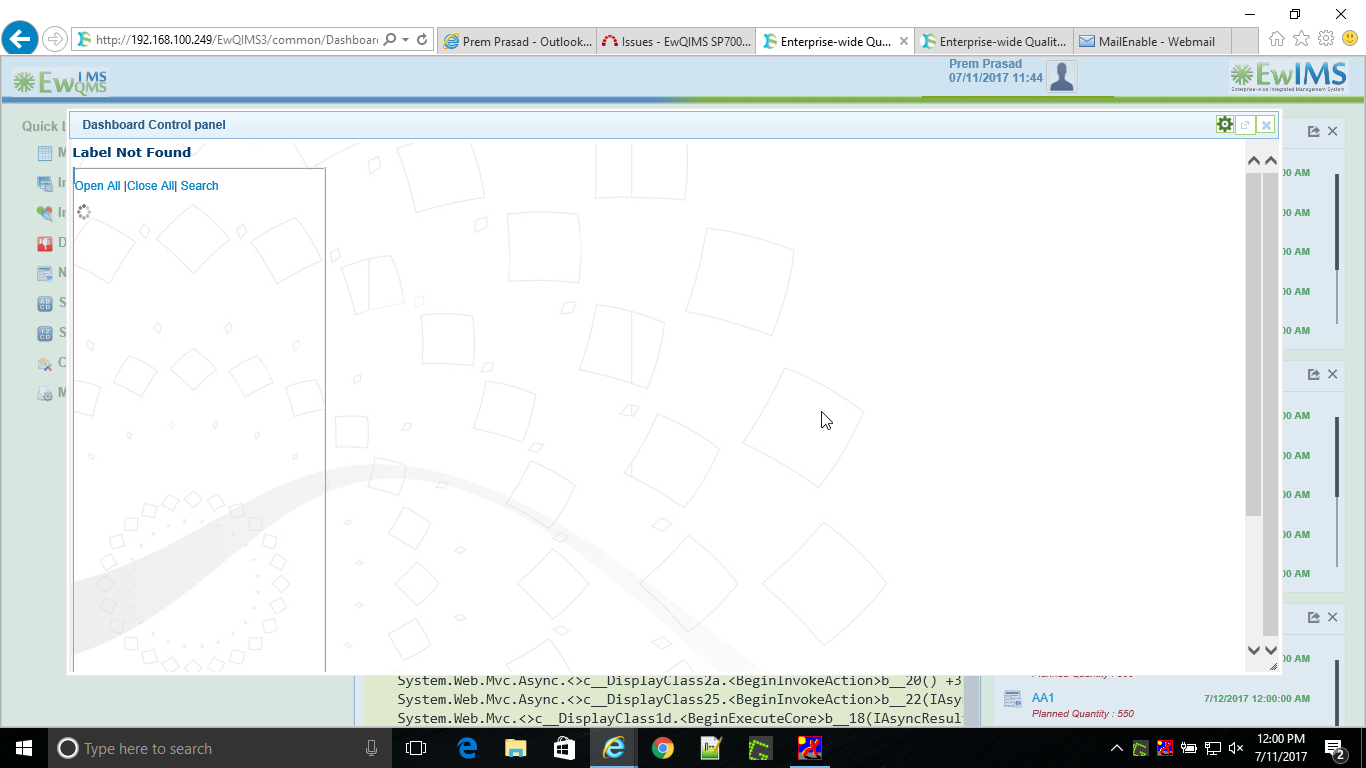Close the top right dashboard widget
The image size is (1366, 768).
click(x=1333, y=131)
